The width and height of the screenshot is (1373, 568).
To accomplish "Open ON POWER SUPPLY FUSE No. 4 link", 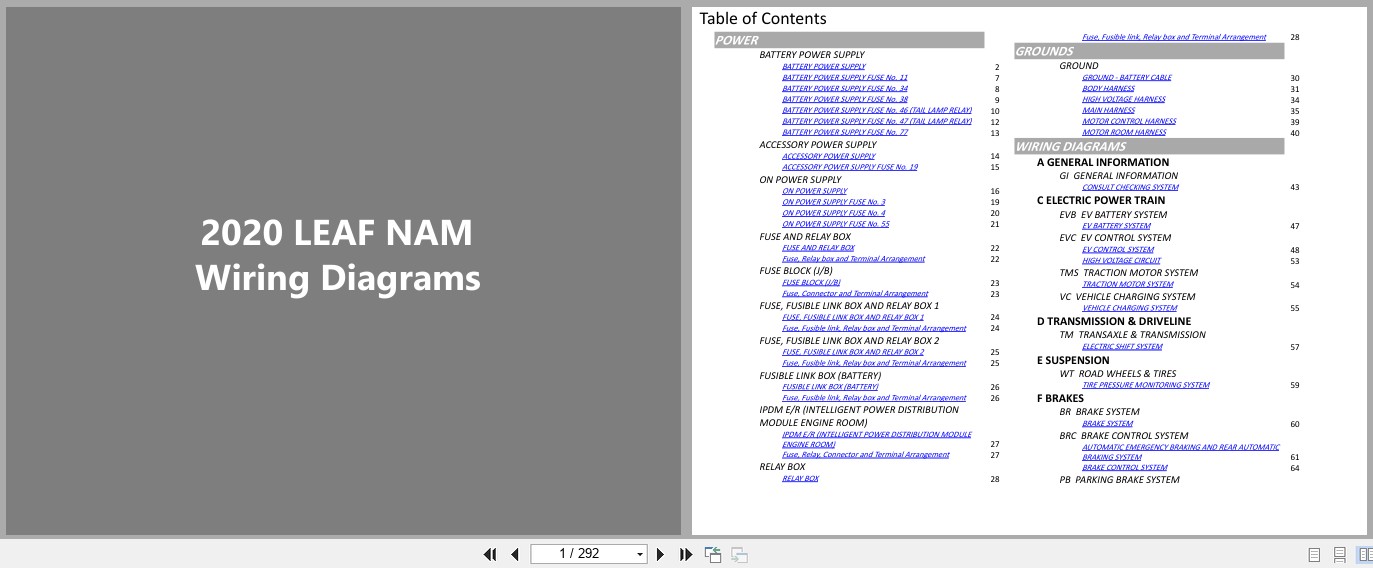I will (x=833, y=213).
